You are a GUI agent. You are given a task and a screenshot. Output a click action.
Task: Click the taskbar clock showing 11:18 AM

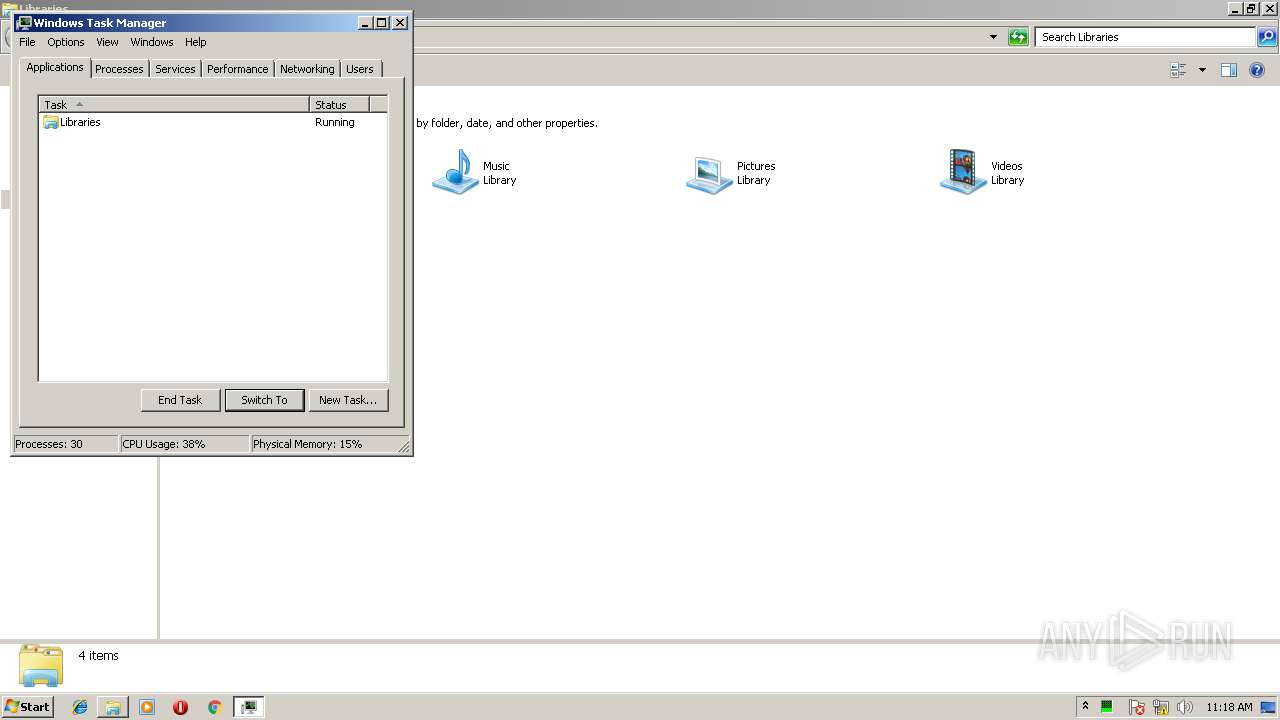tap(1229, 707)
